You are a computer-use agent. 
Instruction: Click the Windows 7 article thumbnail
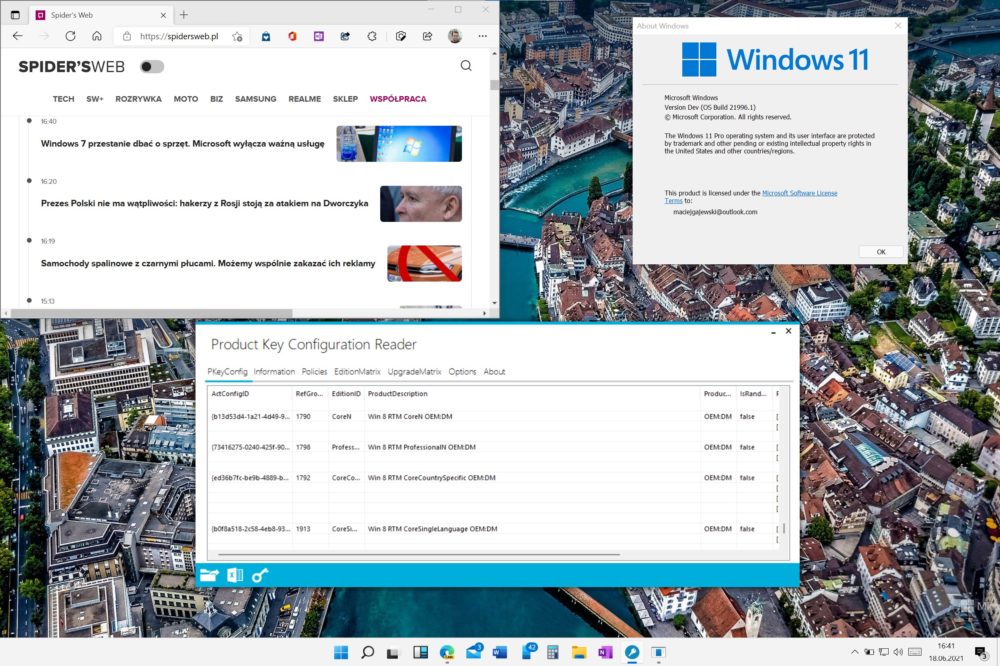coord(399,144)
